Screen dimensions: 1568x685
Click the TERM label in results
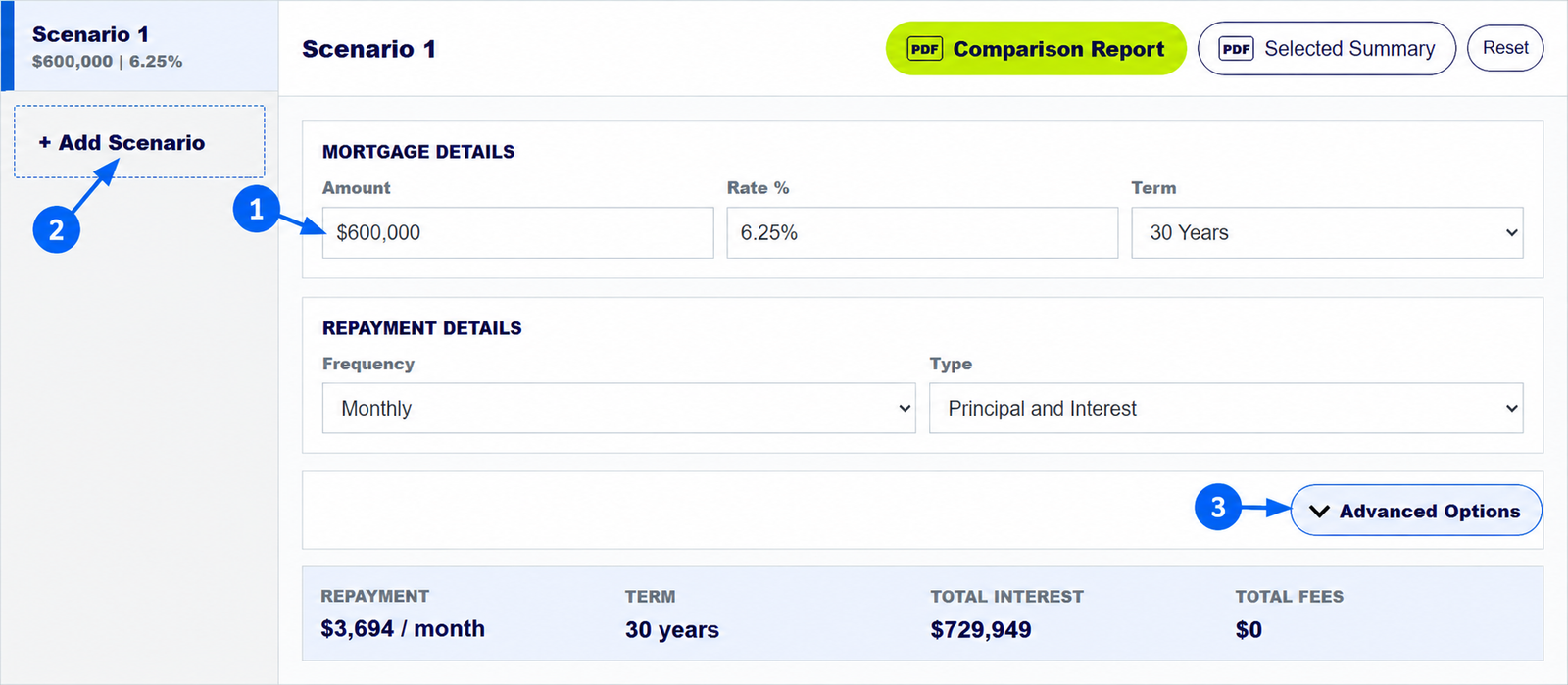650,597
